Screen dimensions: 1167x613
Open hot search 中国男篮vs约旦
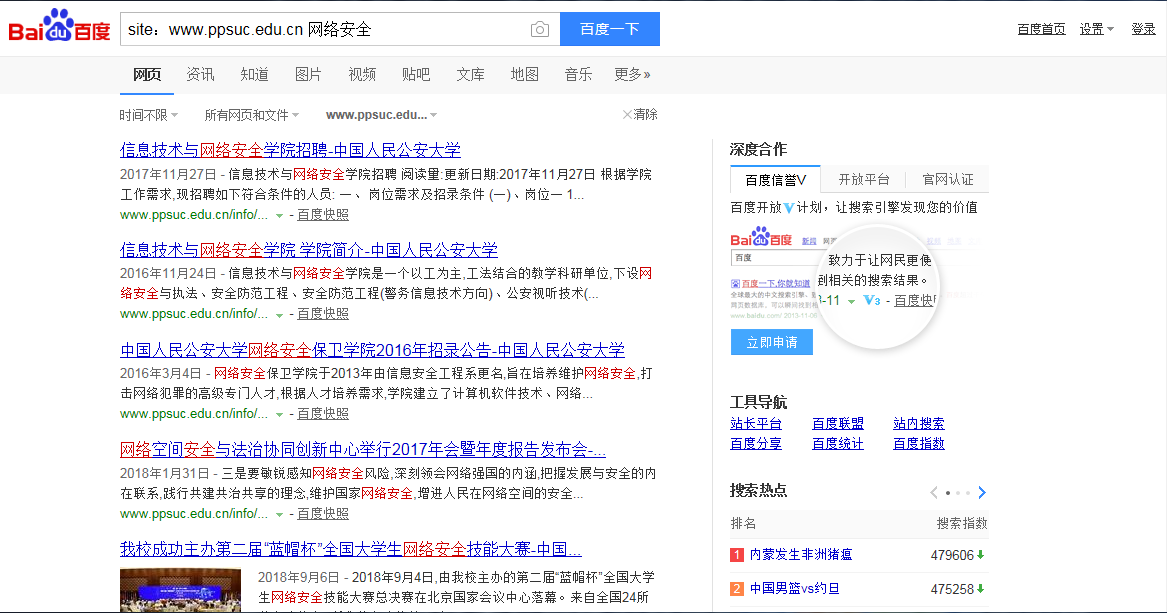(794, 588)
